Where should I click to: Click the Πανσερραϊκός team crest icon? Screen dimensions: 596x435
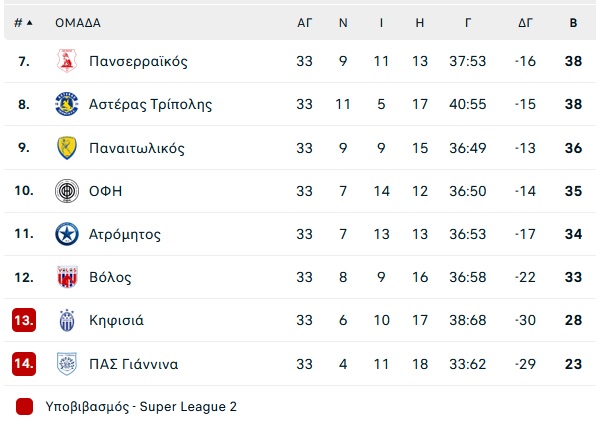click(x=67, y=60)
